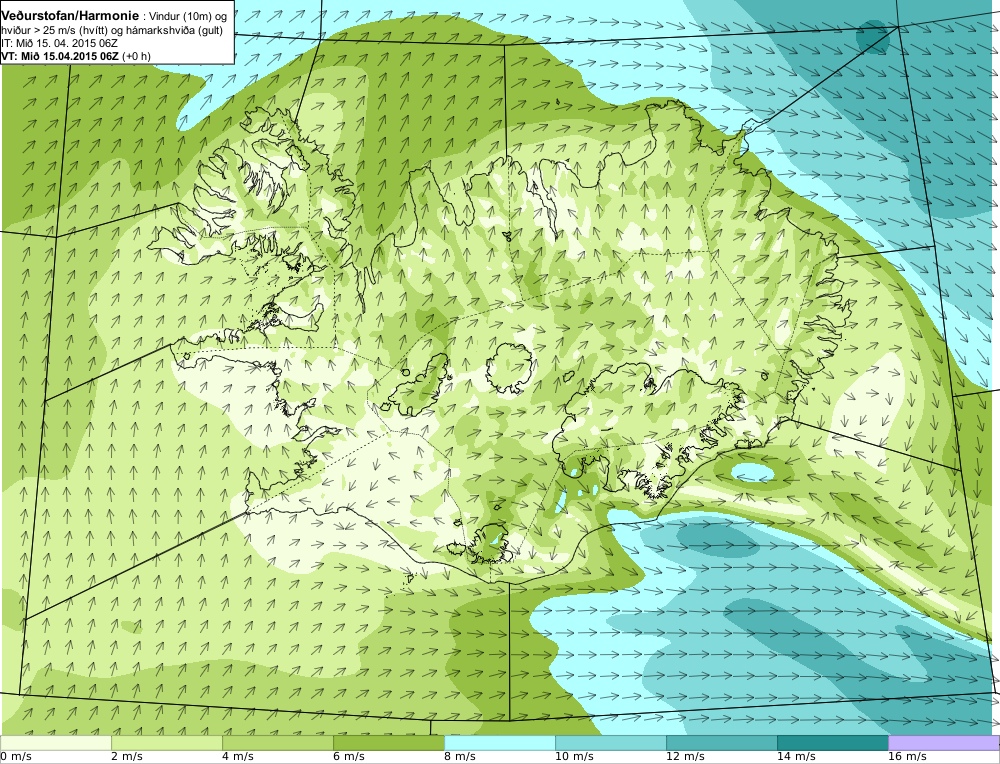This screenshot has height=764, width=1000.
Task: Click the 6-8 m/s dark green legend swatch
Action: [389, 743]
